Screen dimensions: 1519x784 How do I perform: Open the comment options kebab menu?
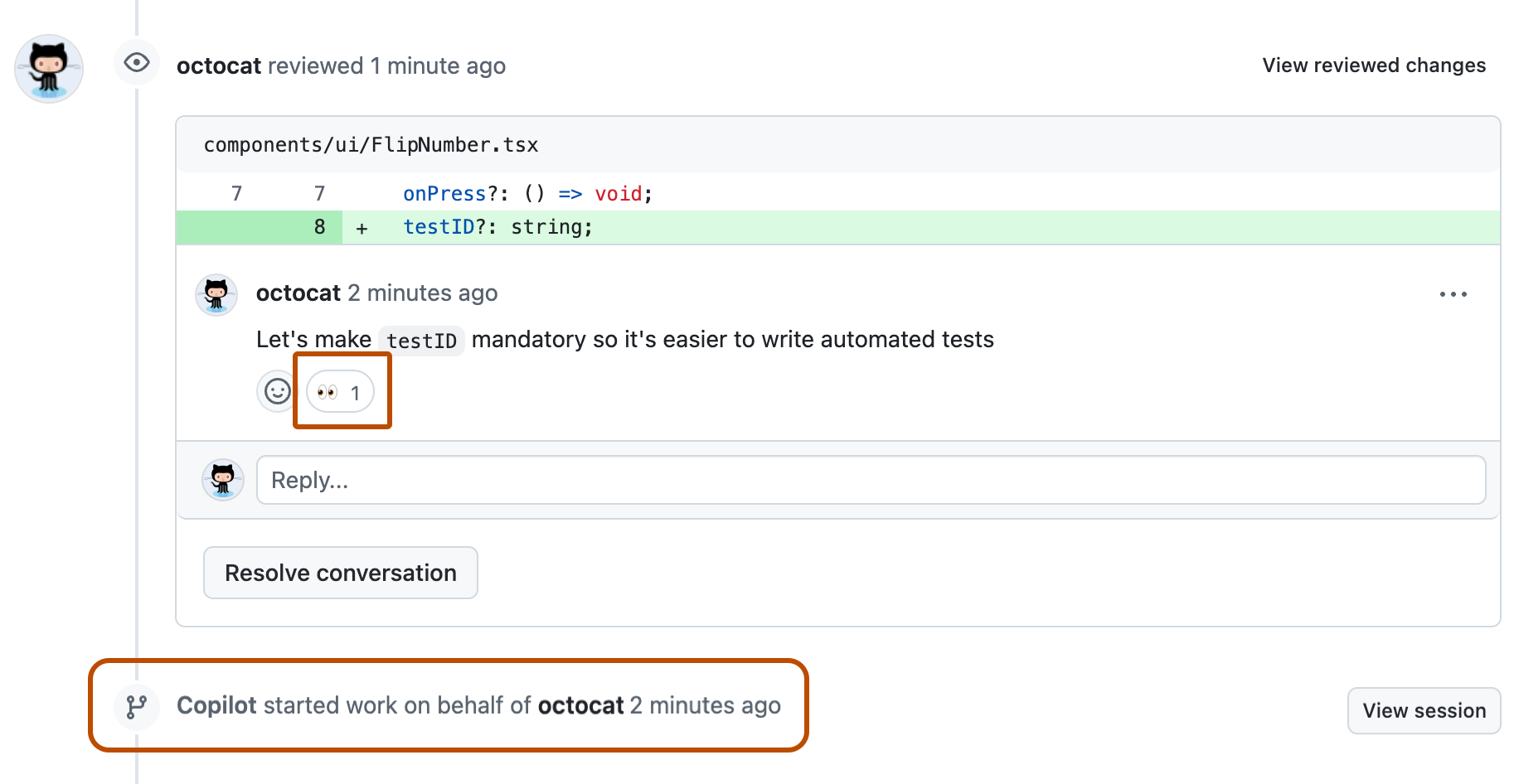click(x=1454, y=293)
